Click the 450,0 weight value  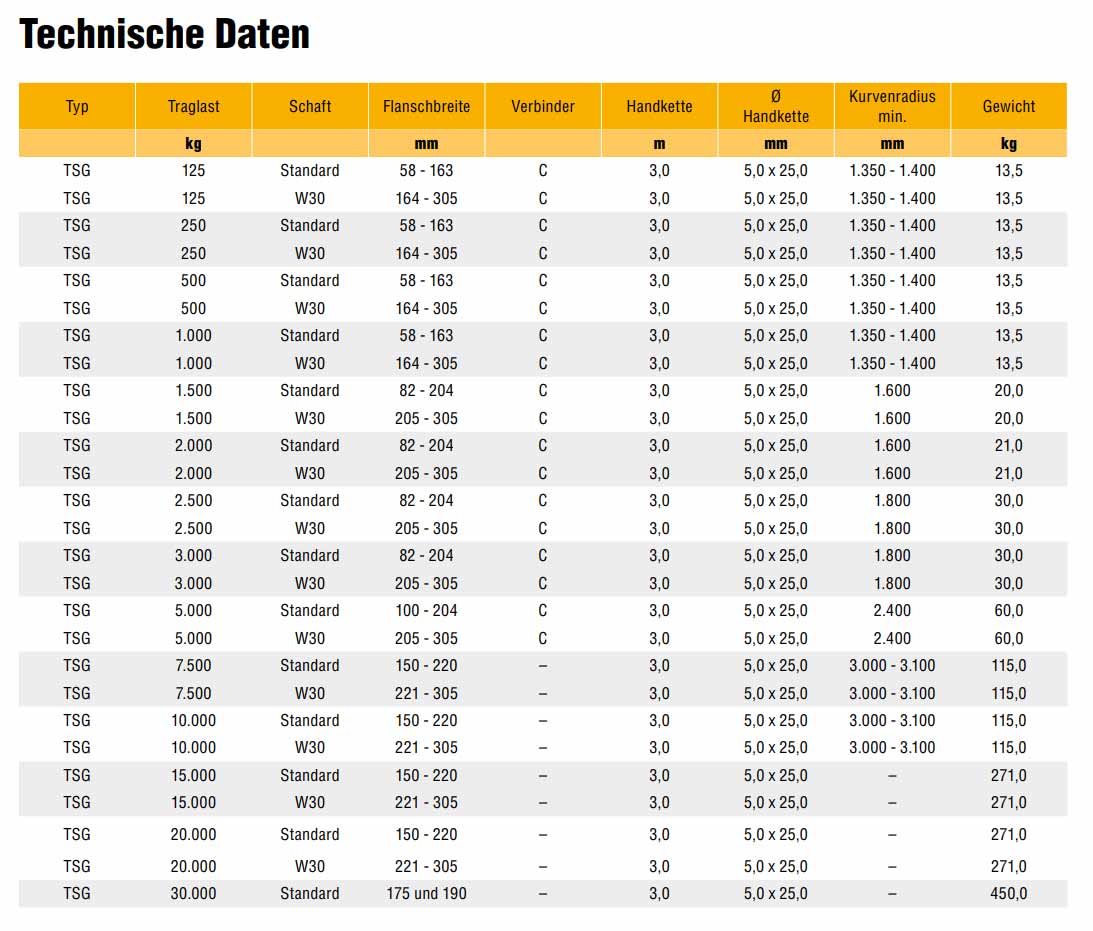tap(1009, 894)
